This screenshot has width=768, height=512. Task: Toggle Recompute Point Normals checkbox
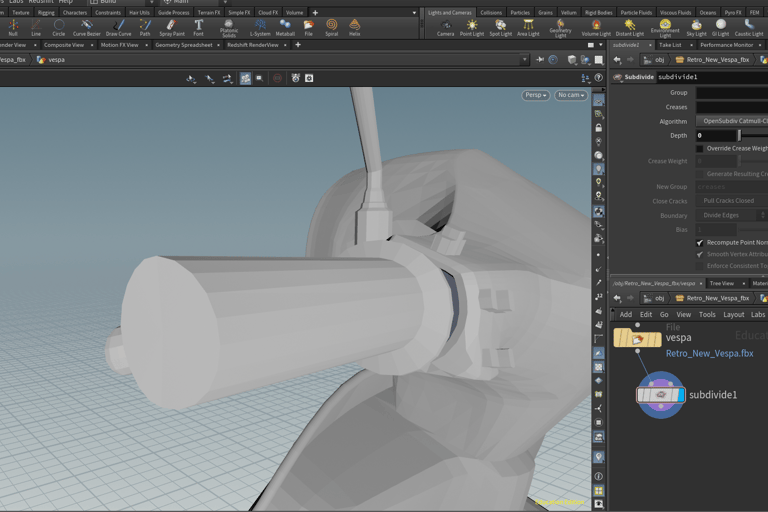click(x=700, y=242)
